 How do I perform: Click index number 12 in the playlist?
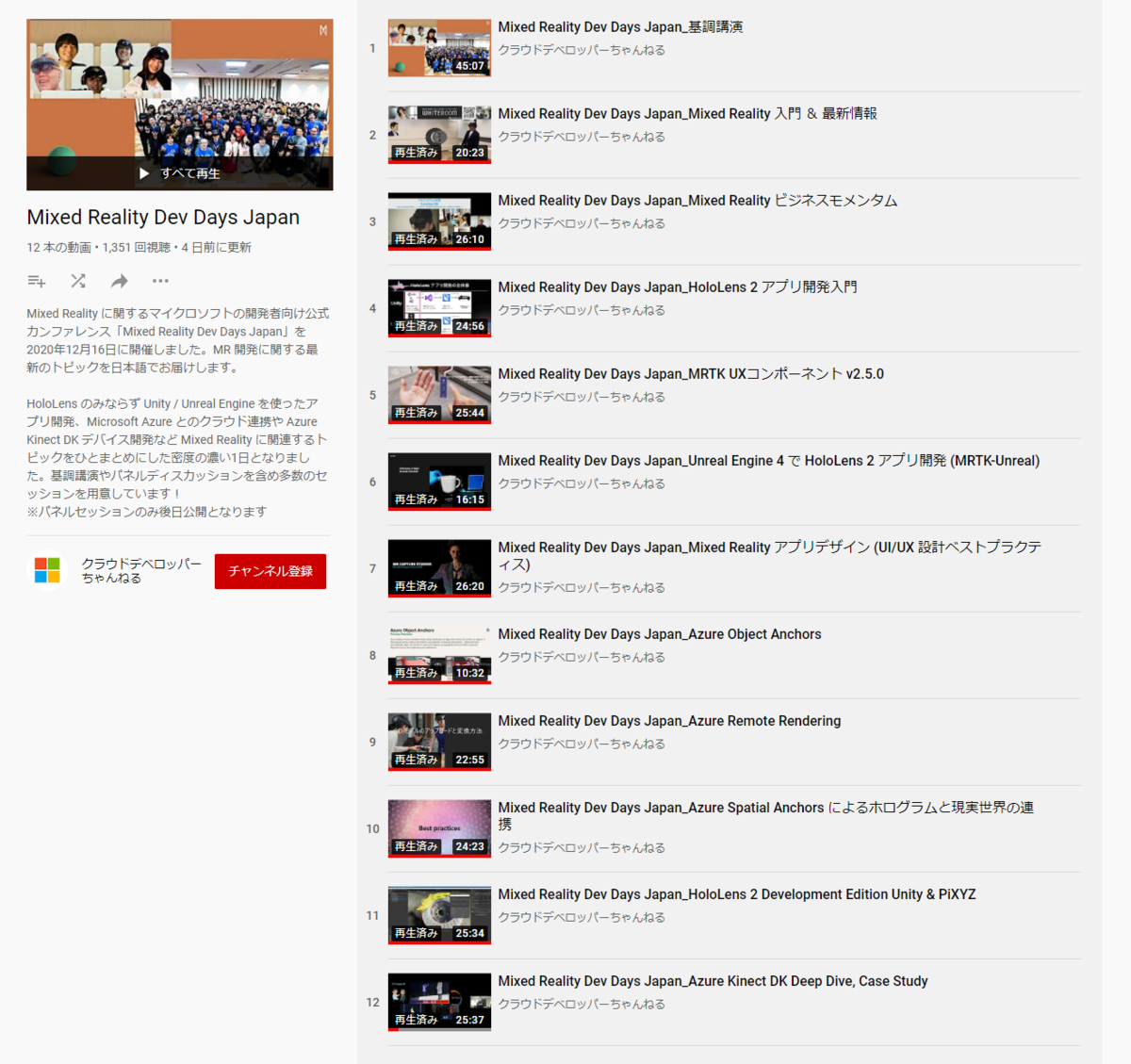coord(372,1002)
